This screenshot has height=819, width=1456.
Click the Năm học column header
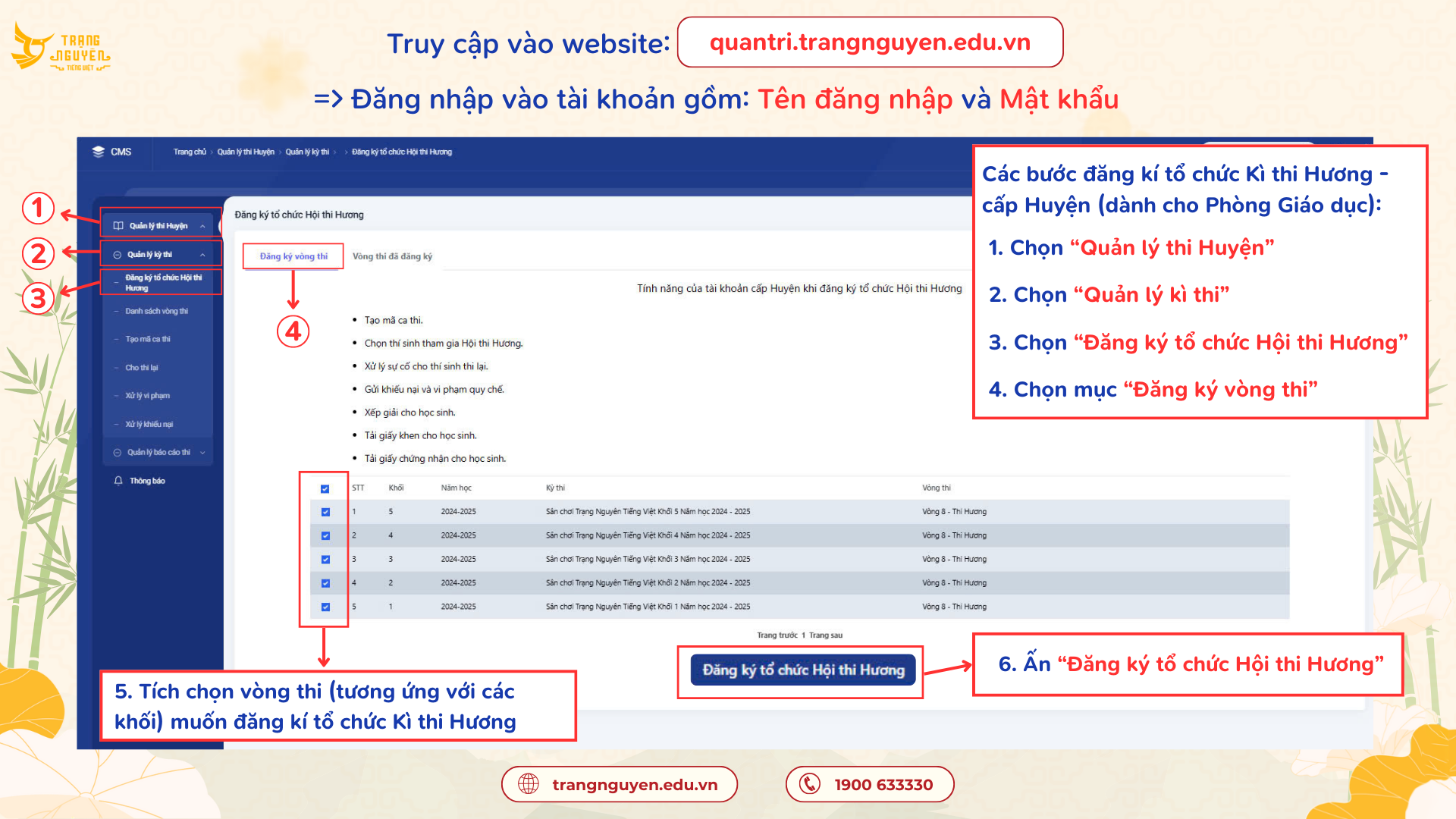[x=456, y=488]
